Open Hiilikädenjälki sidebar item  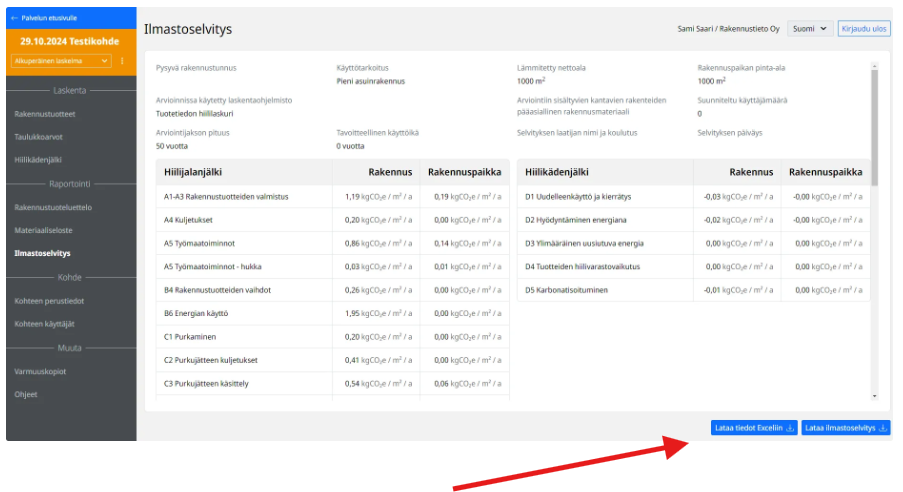(38, 160)
